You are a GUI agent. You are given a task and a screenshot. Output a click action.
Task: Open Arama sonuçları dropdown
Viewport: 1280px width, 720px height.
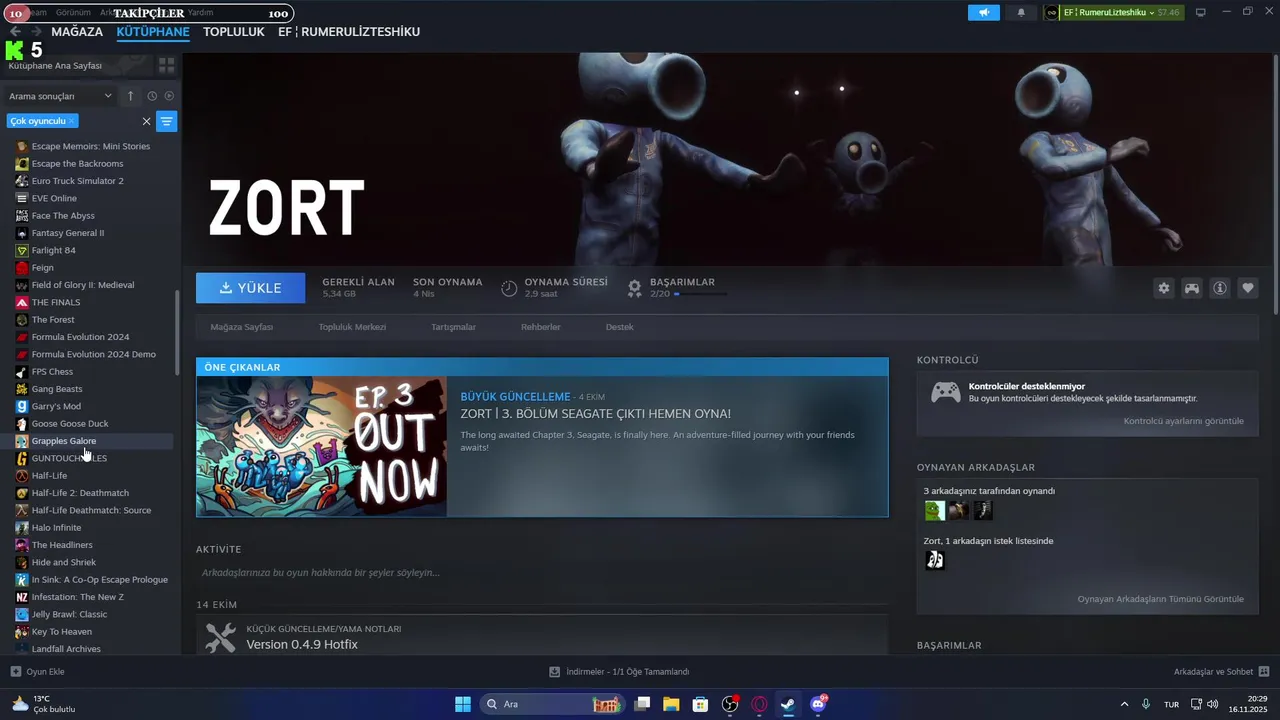(60, 96)
